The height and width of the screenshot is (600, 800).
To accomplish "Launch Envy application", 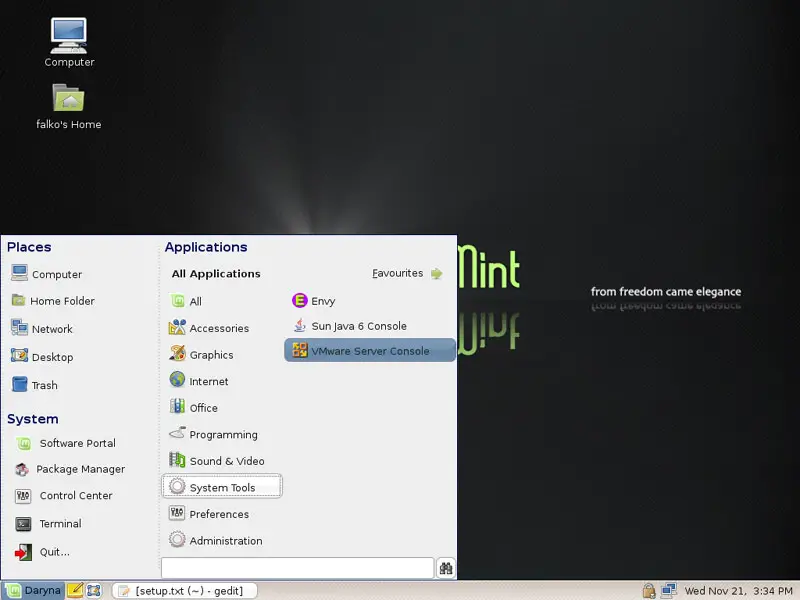I will point(313,301).
